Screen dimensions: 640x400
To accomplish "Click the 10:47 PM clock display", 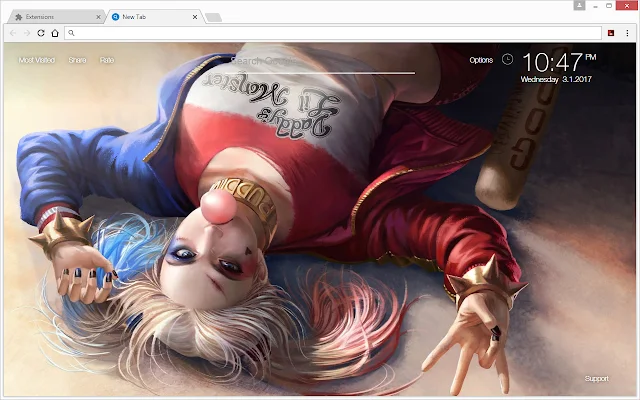I will click(x=559, y=62).
